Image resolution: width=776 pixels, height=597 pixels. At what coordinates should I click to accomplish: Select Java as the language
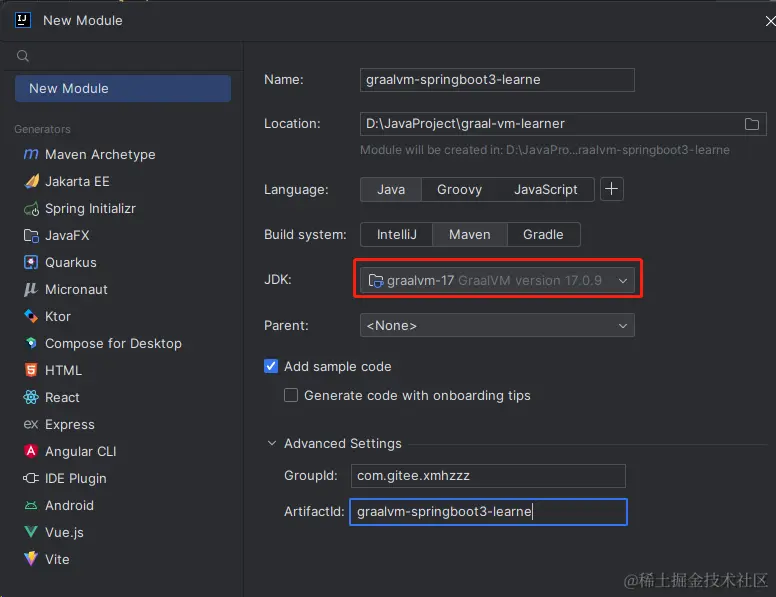391,190
